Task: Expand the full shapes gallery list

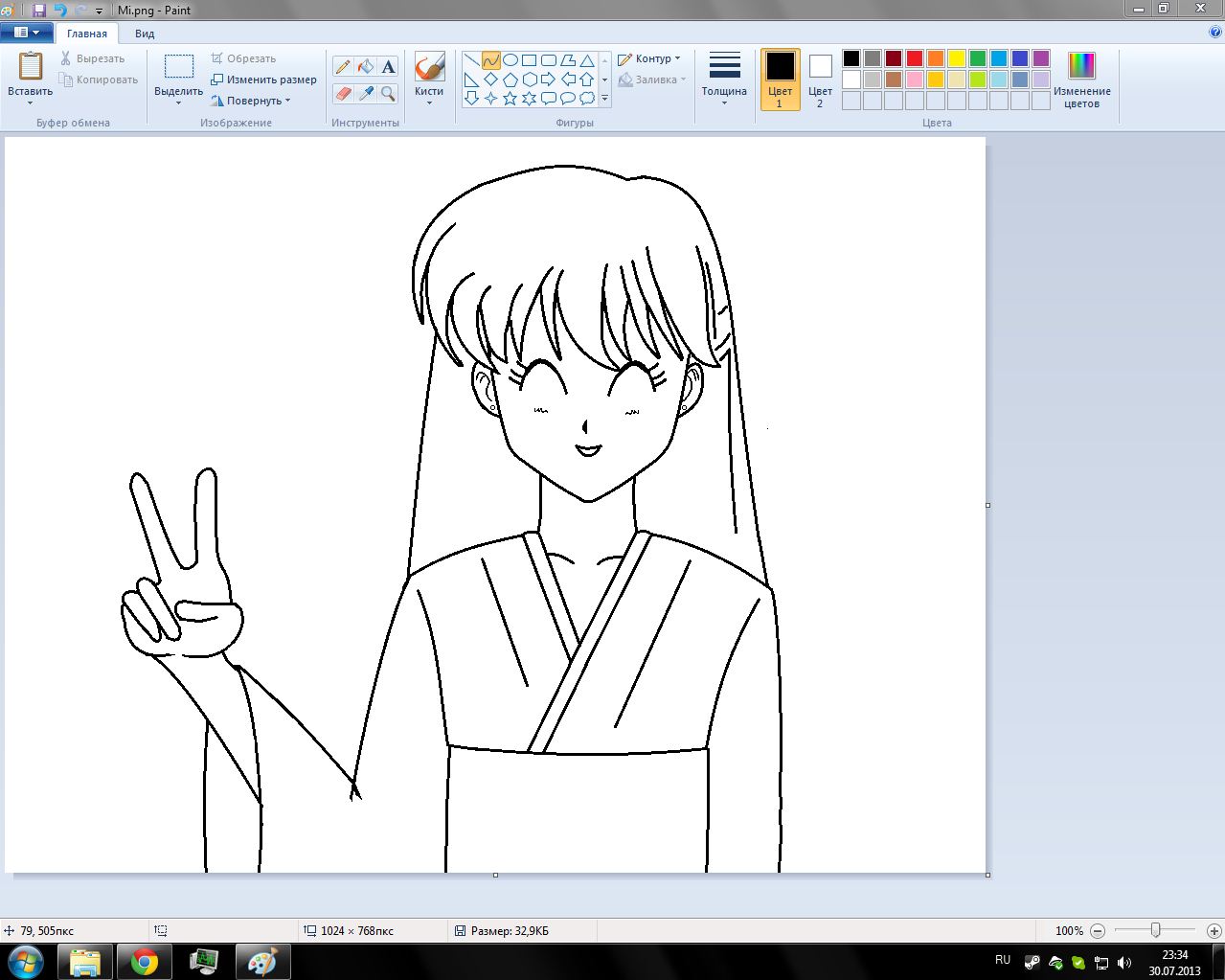Action: pyautogui.click(x=604, y=98)
